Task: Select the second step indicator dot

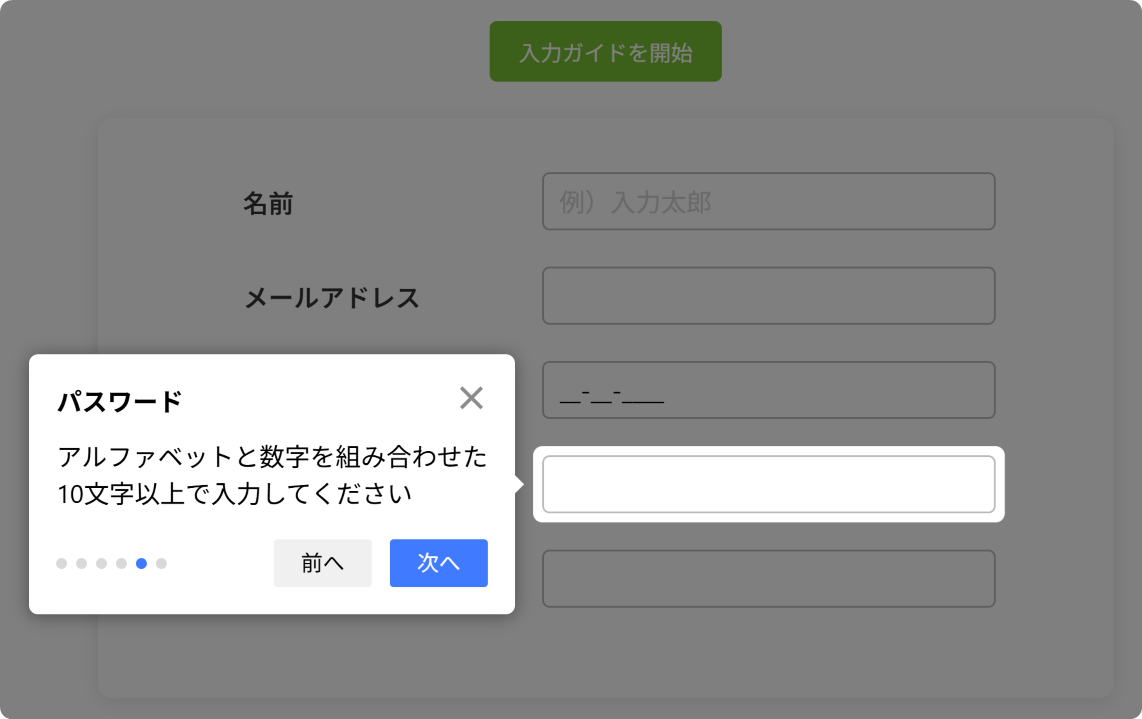Action: pyautogui.click(x=81, y=564)
